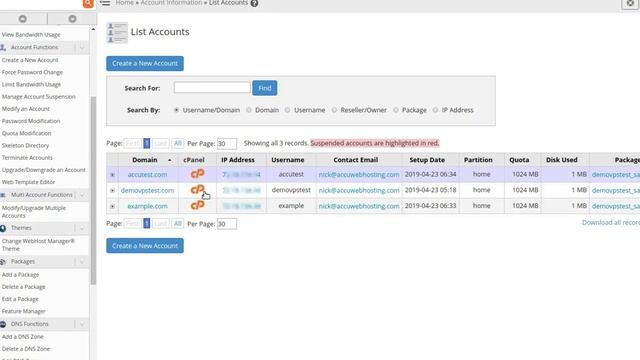Click Account Information breadcrumb

coord(171,3)
